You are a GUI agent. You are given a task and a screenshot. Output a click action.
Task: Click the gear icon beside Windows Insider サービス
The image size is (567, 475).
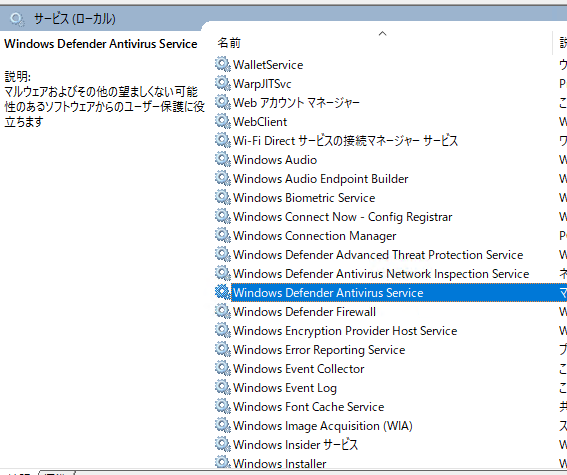point(223,444)
